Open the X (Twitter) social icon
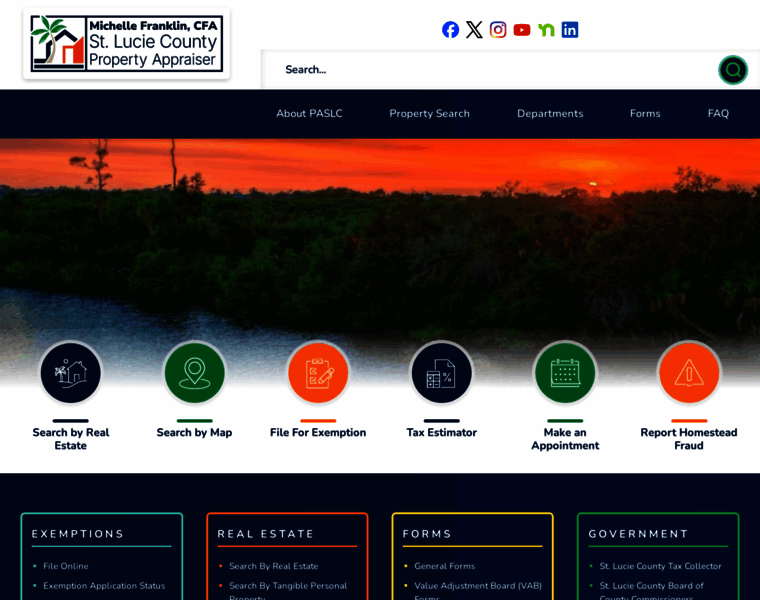 tap(474, 30)
